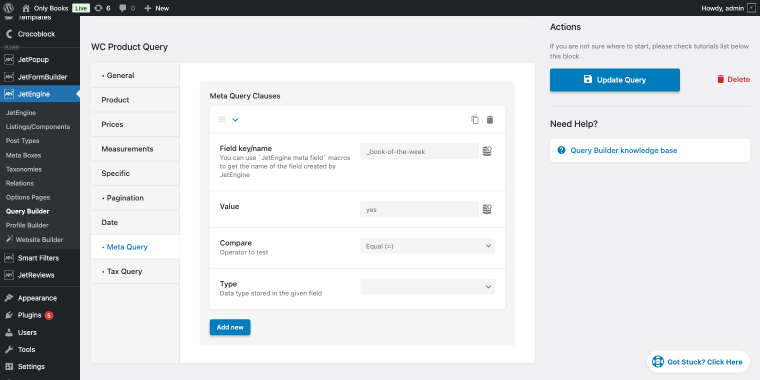Open Taxonomies submenu item
Image resolution: width=760 pixels, height=380 pixels.
click(x=24, y=169)
